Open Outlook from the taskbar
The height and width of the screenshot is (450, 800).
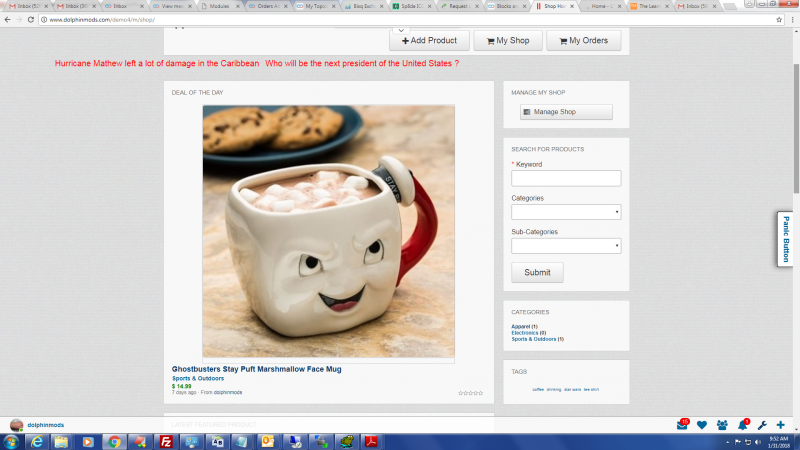coord(268,442)
